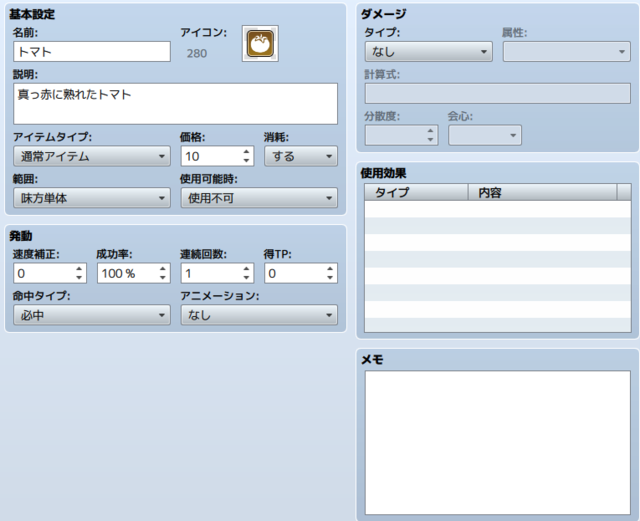Open the アイテムタイプ dropdown
Screen dimensions: 640x521
92,156
